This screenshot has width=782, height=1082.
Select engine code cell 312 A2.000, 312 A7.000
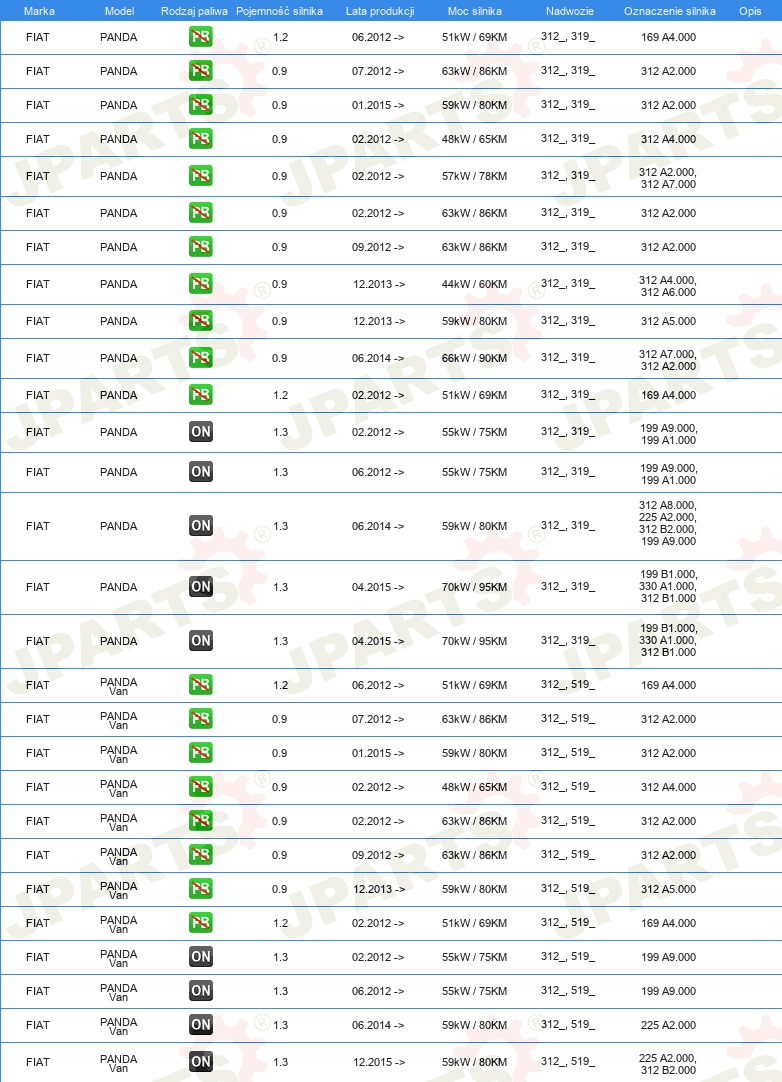point(668,178)
